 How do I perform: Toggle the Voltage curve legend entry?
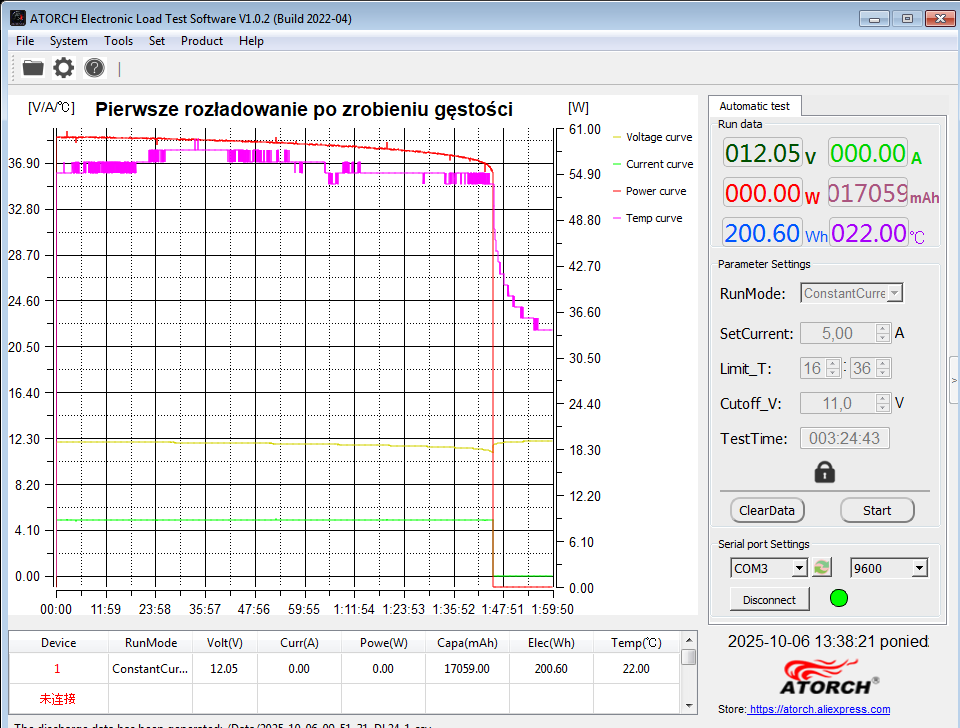[x=653, y=137]
